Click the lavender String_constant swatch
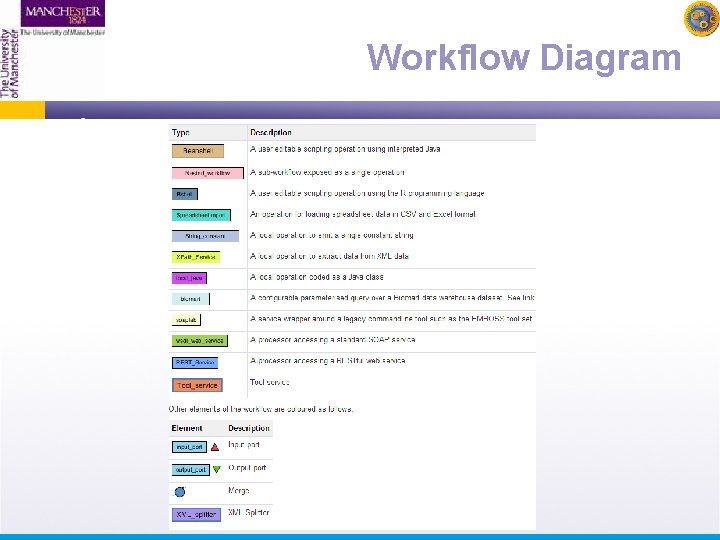720x540 pixels. tap(205, 236)
